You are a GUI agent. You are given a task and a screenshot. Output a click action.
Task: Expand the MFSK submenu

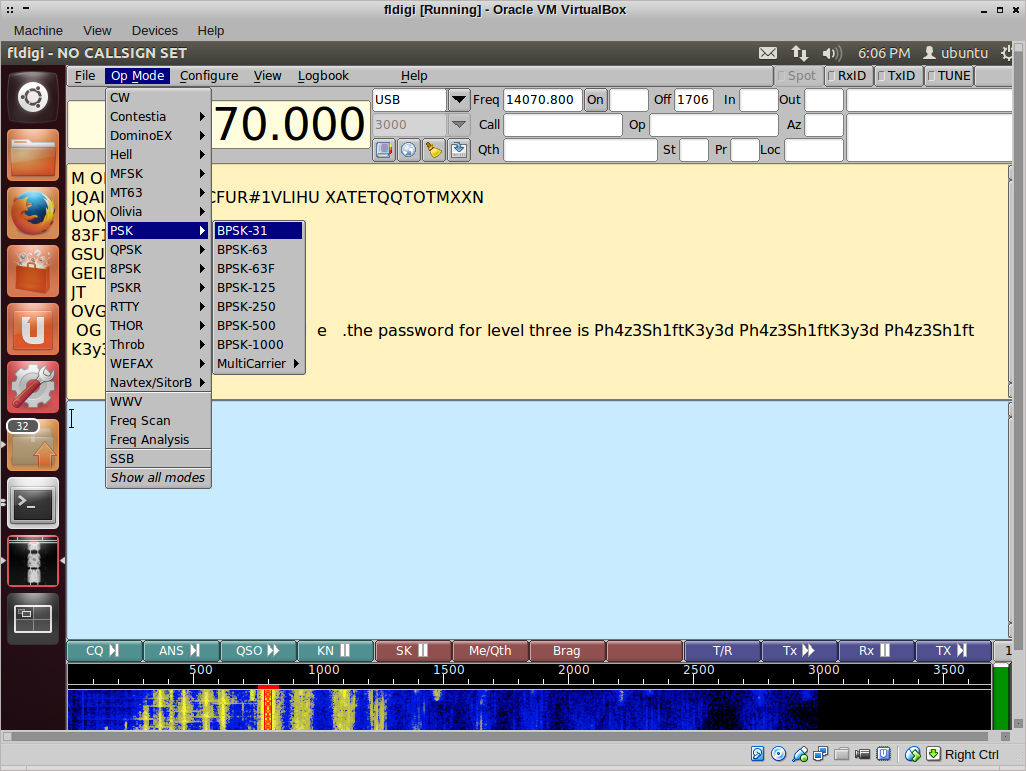pos(158,173)
